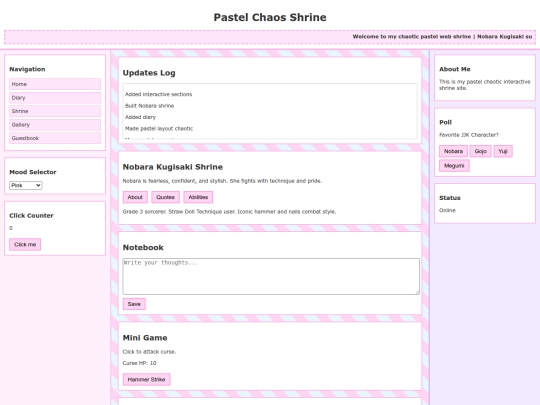
Task: Click the Nobara Kugisaki Shrine heading
Action: pyautogui.click(x=173, y=167)
